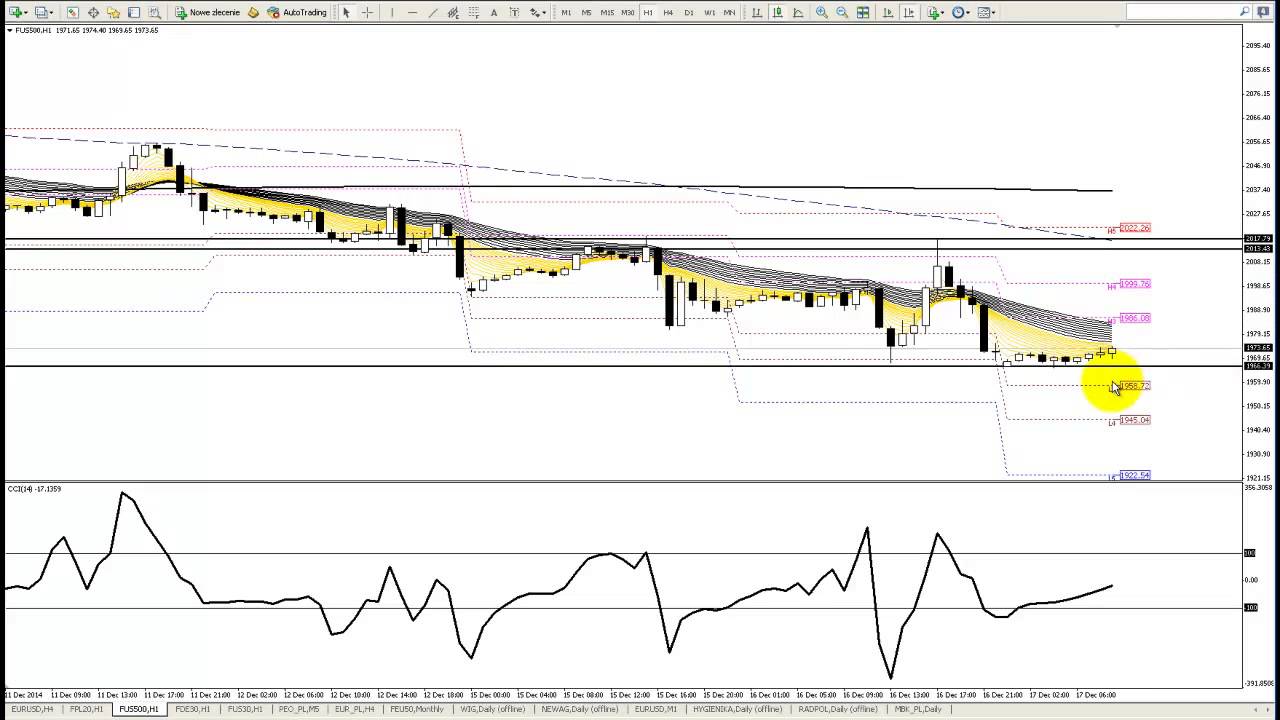This screenshot has height=720, width=1280.
Task: Switch to FPL20,H1 chart tab
Action: 86,709
